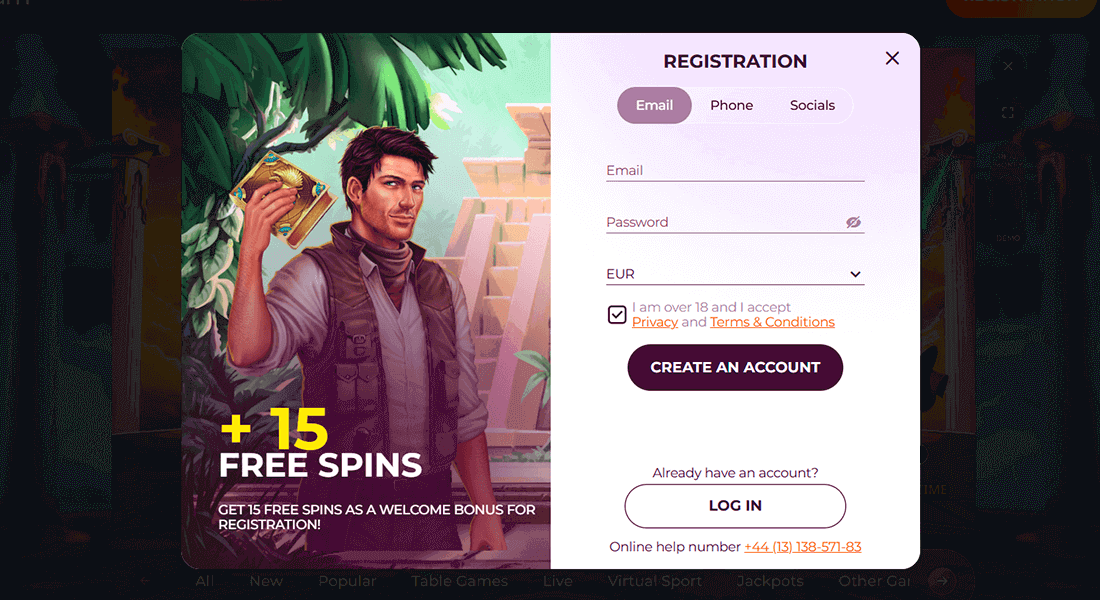Viewport: 1100px width, 600px height.
Task: Select the Table Games category
Action: click(x=459, y=581)
